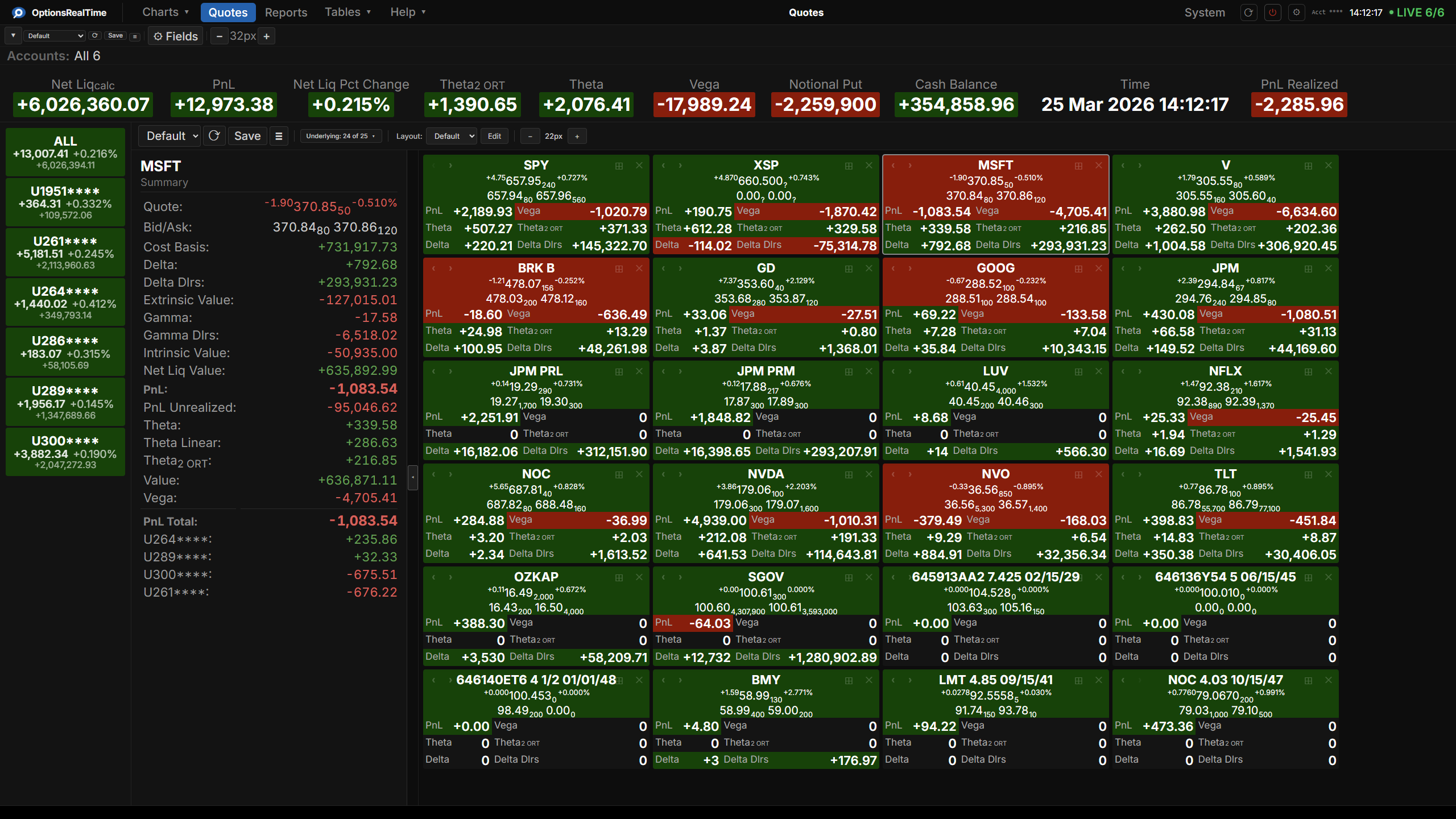Expand the Charts menu
Screen dimensions: 1456x819
[x=165, y=12]
